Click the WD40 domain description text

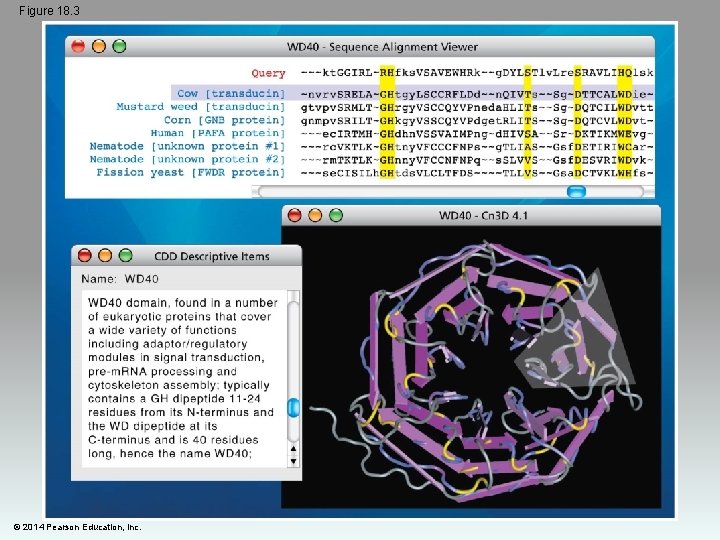[183, 378]
